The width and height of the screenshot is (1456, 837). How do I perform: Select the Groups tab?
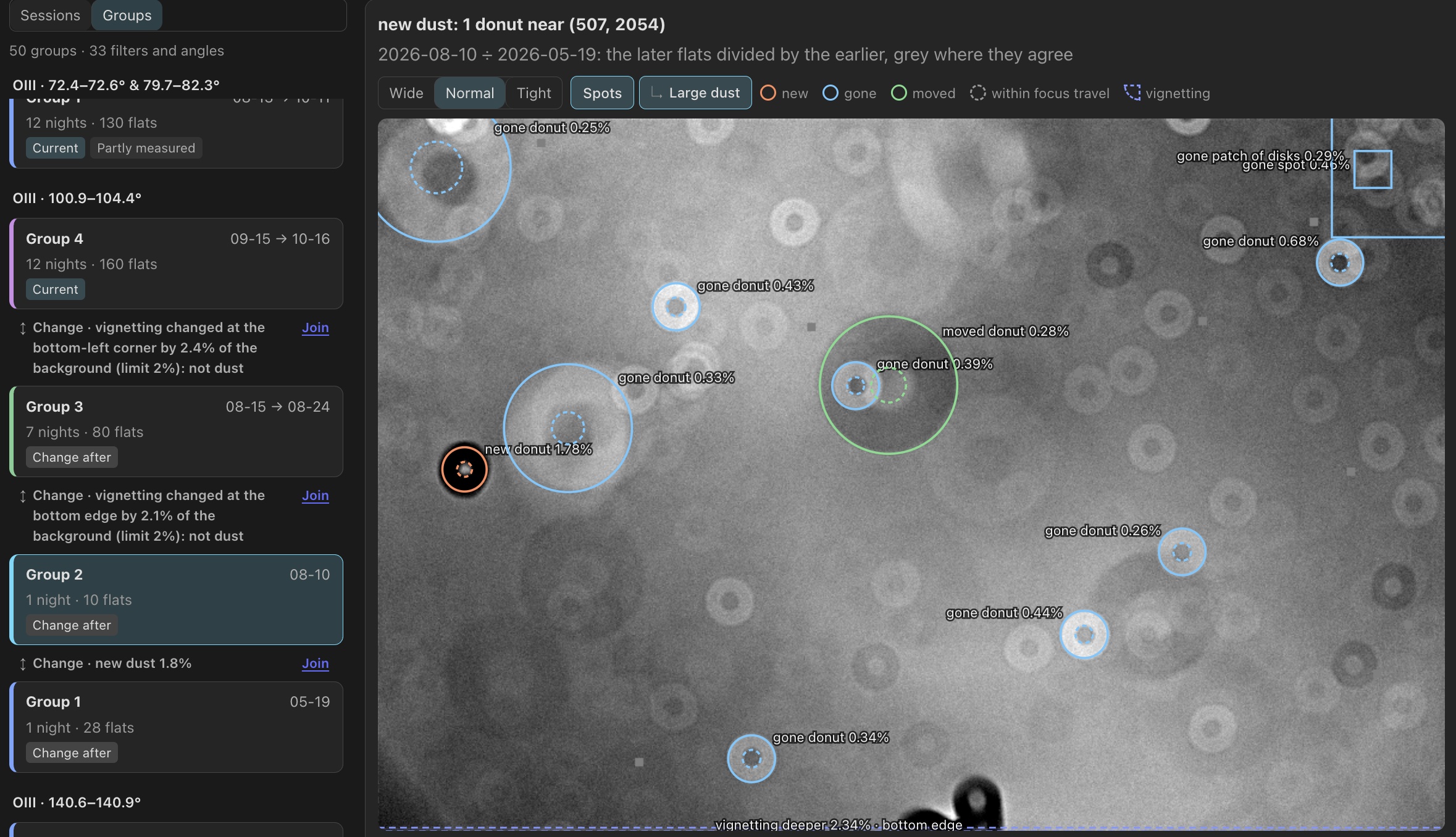coord(127,15)
